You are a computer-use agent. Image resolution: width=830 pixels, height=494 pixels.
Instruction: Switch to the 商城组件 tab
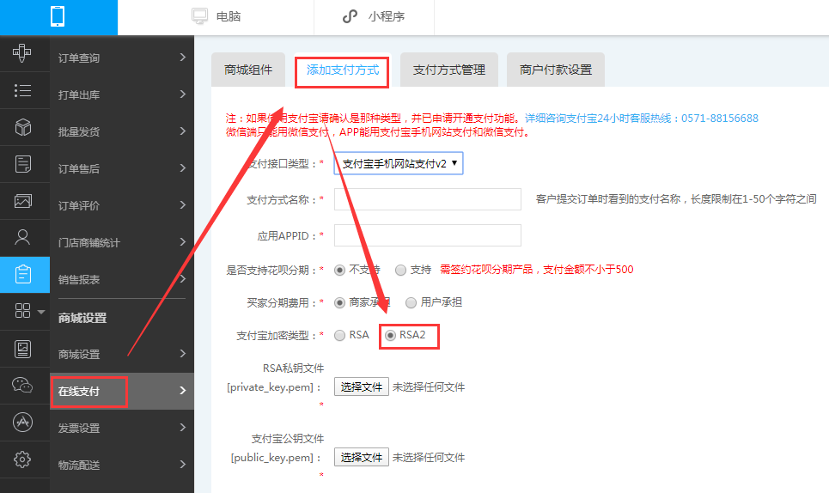pos(248,70)
